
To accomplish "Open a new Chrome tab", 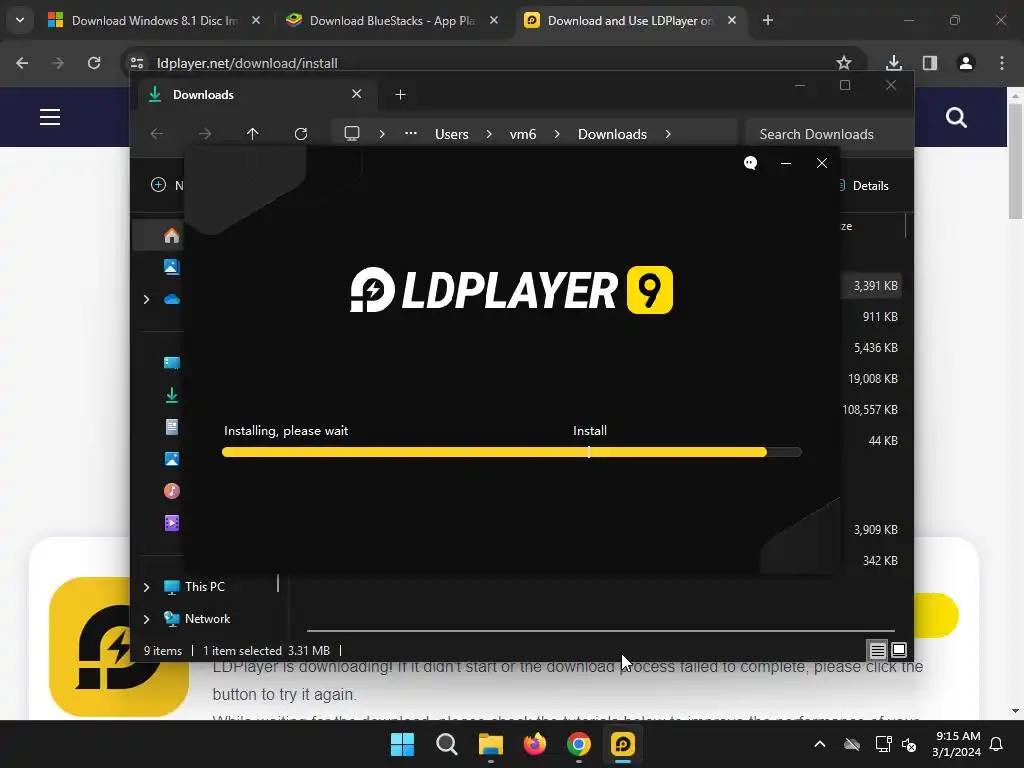I will [768, 20].
